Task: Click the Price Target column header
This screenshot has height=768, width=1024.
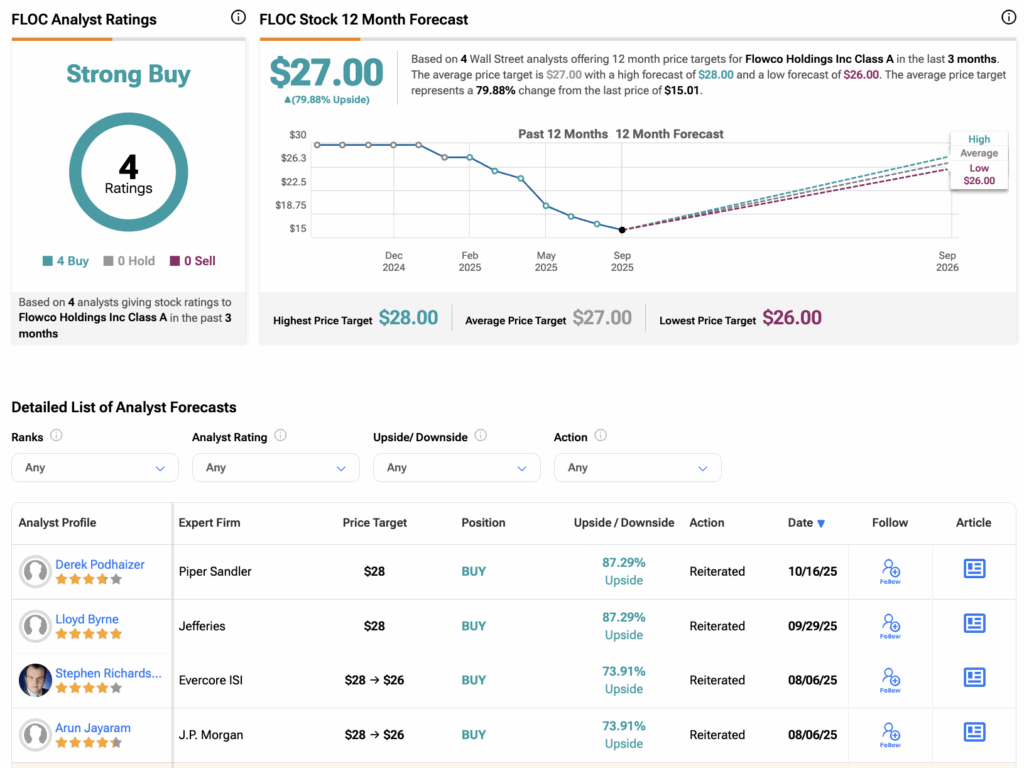Action: [x=375, y=523]
